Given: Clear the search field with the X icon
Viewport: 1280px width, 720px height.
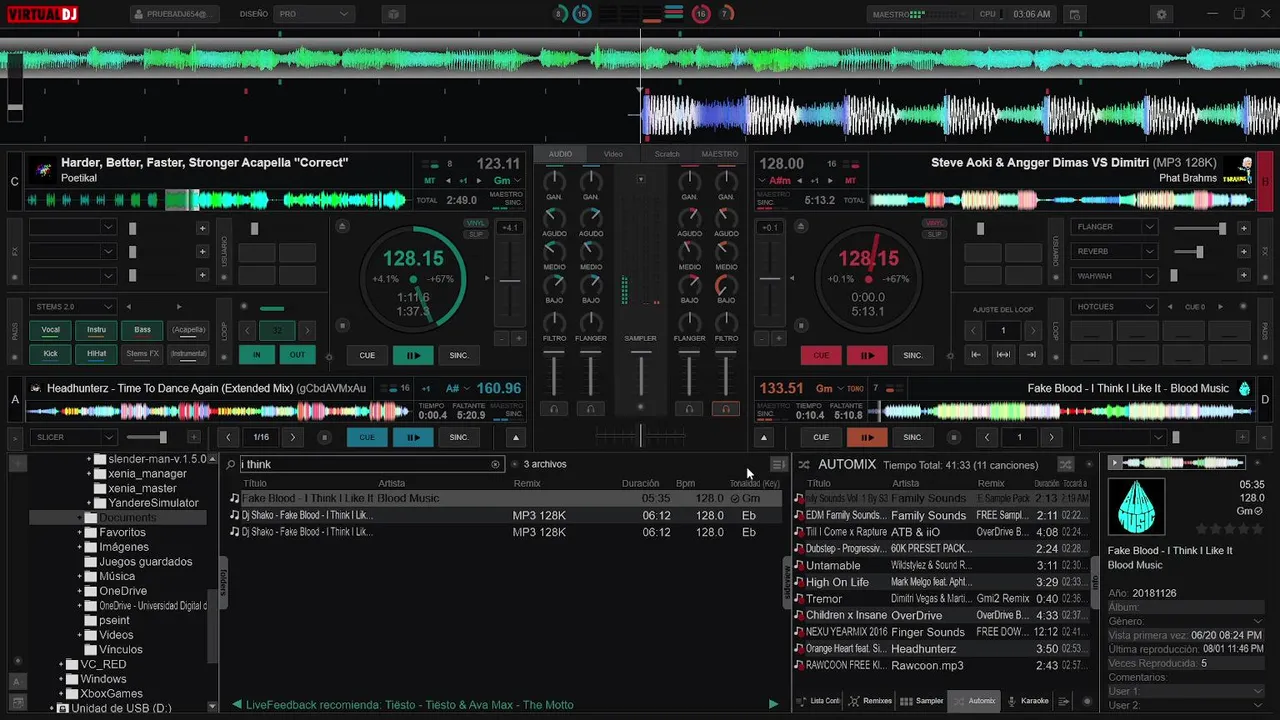Looking at the screenshot, I should pyautogui.click(x=495, y=464).
